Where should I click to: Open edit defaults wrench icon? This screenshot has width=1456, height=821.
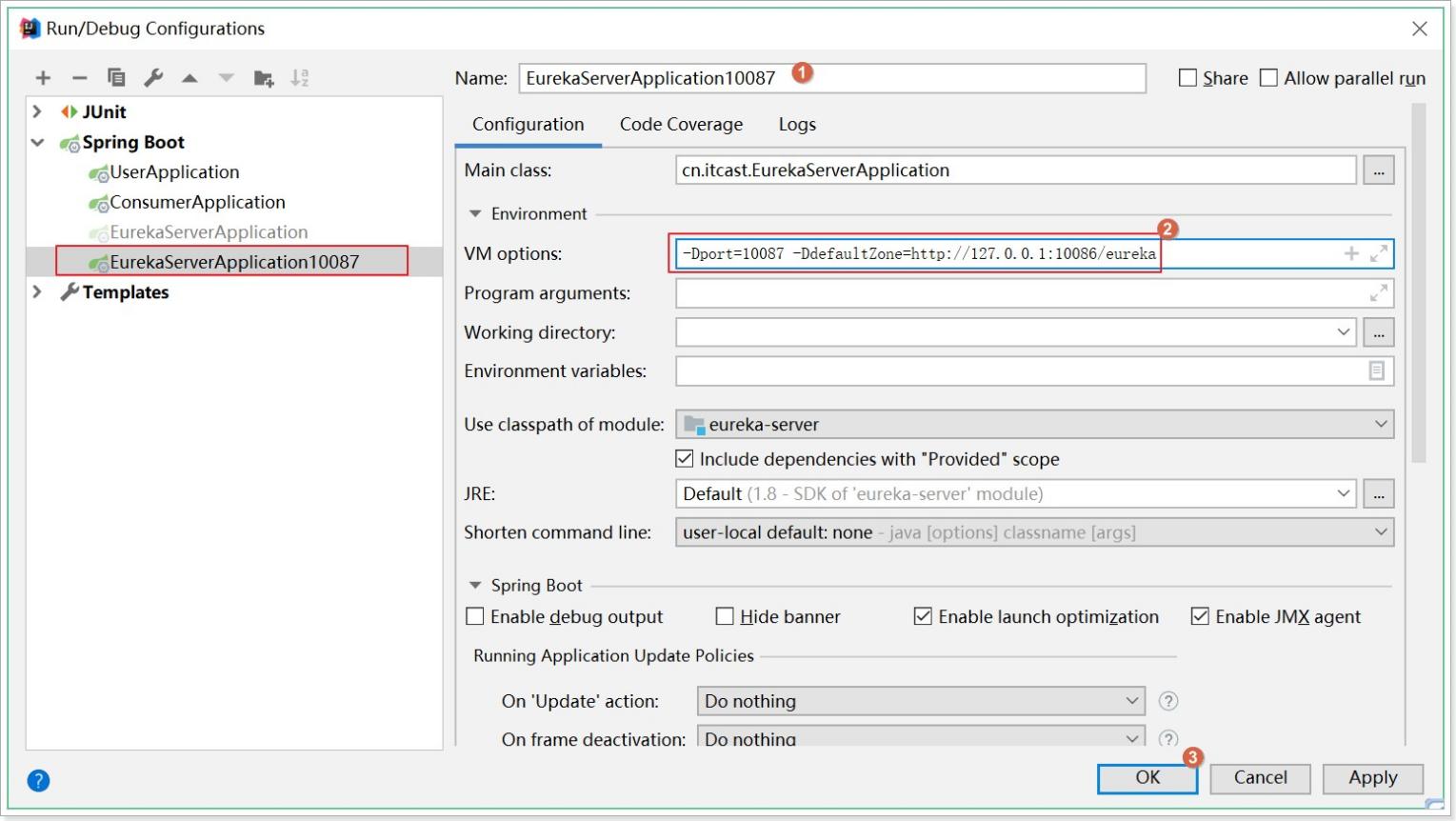(x=153, y=78)
